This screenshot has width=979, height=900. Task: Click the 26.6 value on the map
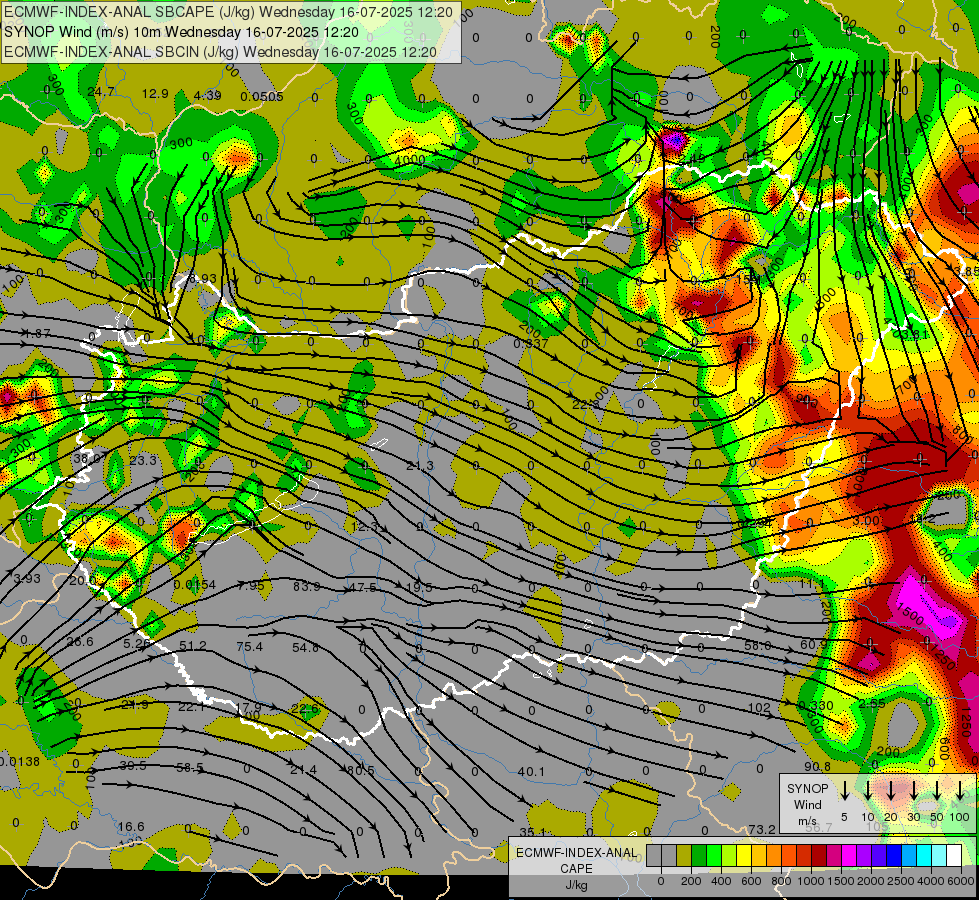(79, 641)
